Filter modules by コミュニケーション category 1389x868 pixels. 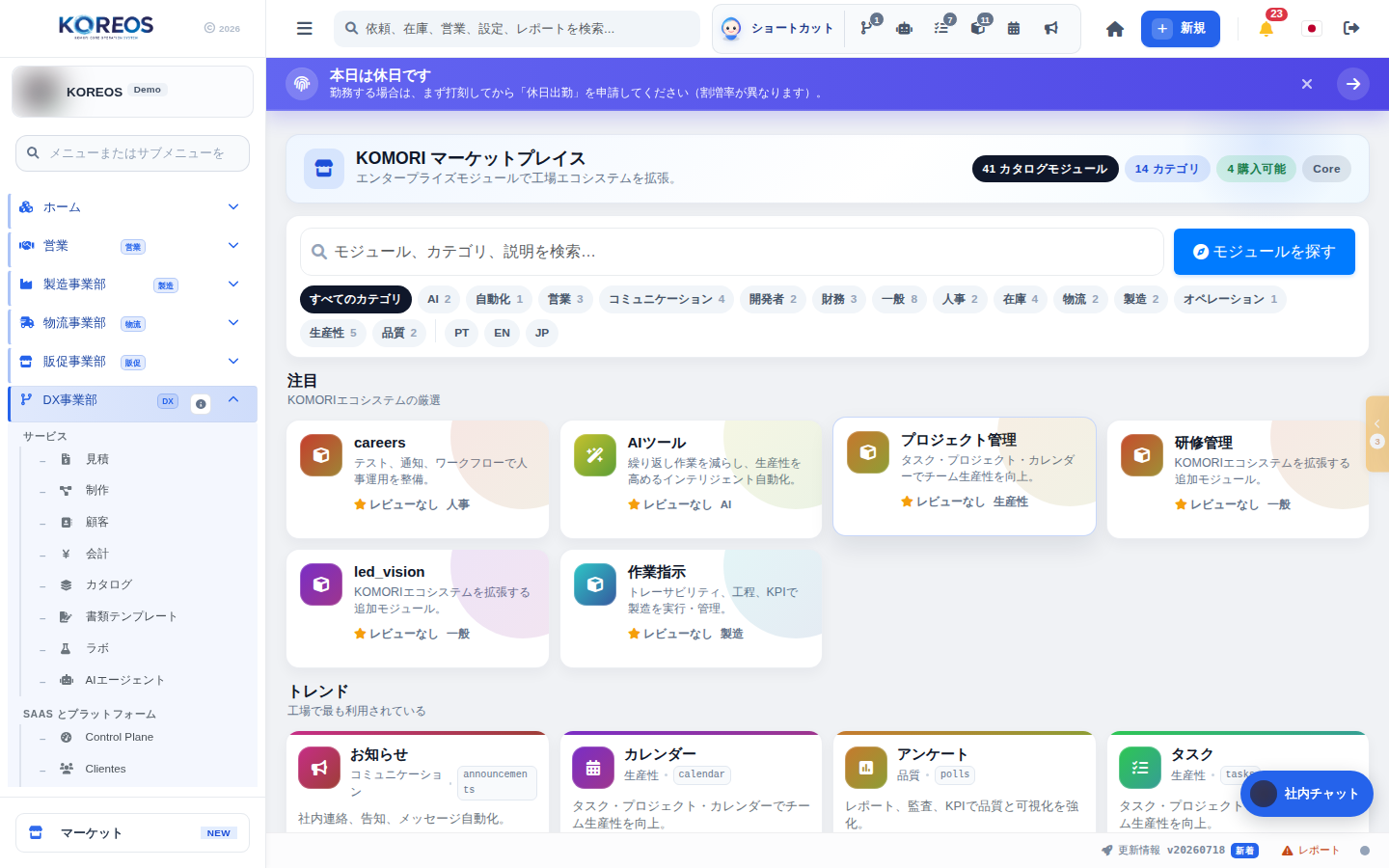tap(667, 299)
